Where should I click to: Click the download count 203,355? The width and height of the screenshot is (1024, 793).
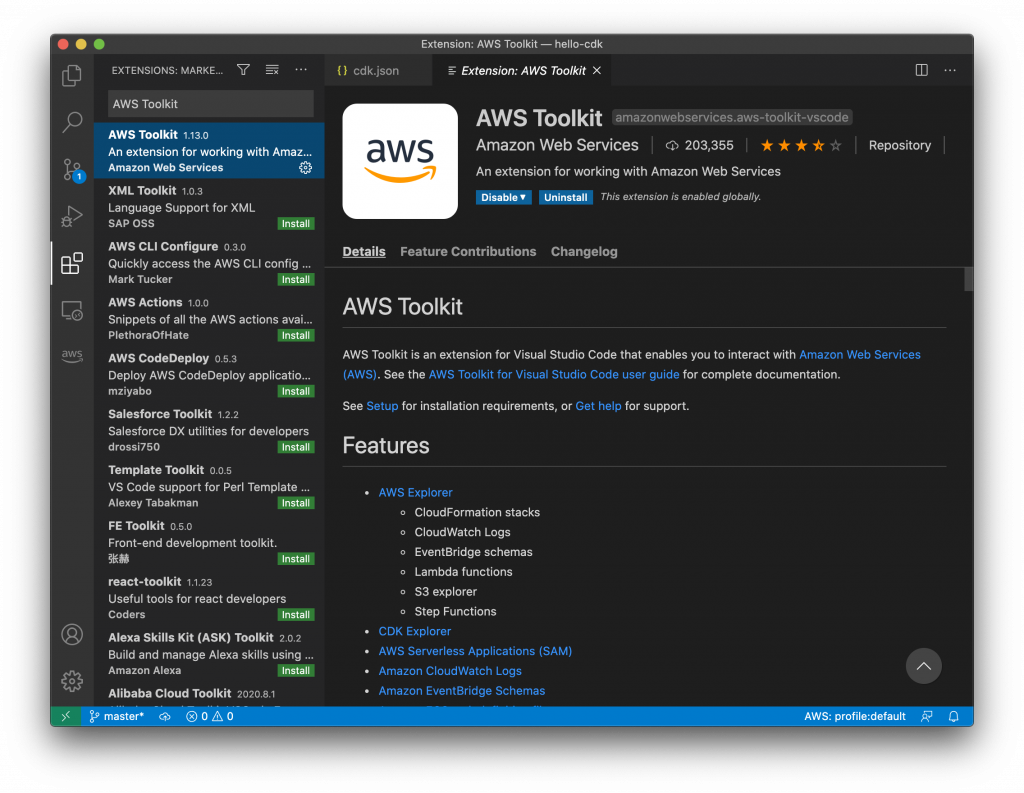click(699, 145)
